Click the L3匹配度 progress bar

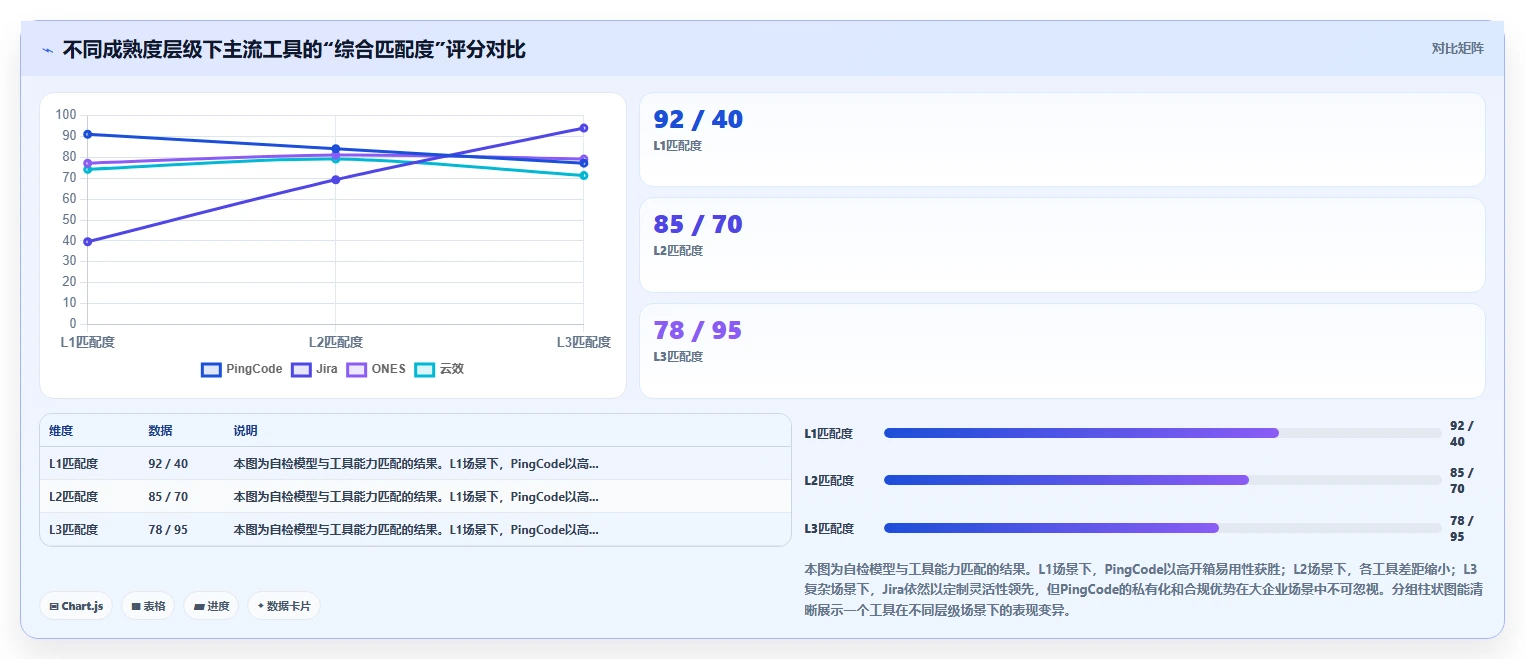pos(1163,528)
